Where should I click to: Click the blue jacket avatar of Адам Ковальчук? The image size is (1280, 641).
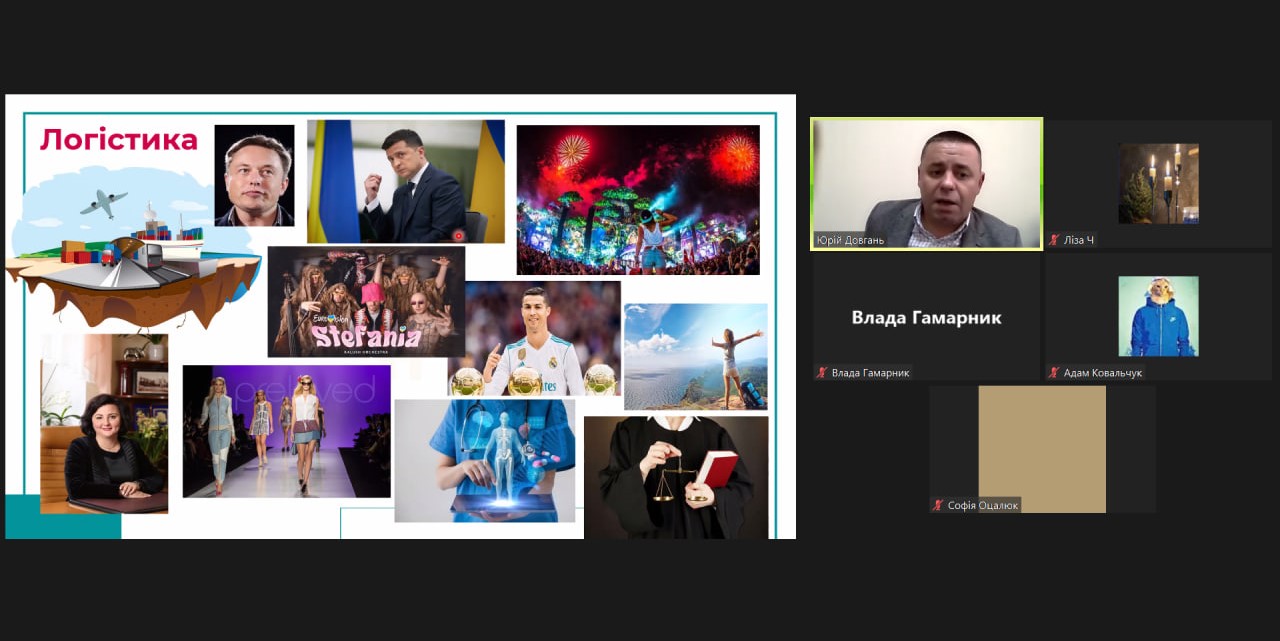pos(1158,316)
